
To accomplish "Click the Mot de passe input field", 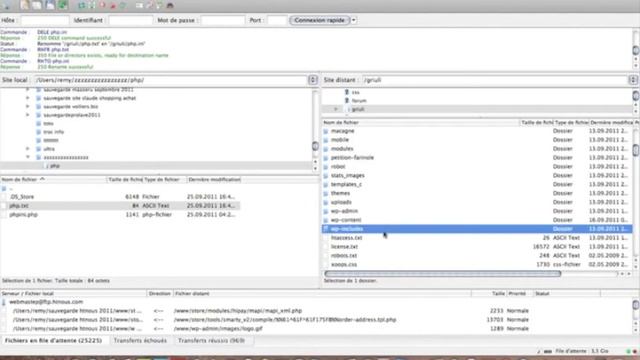I will coord(223,20).
